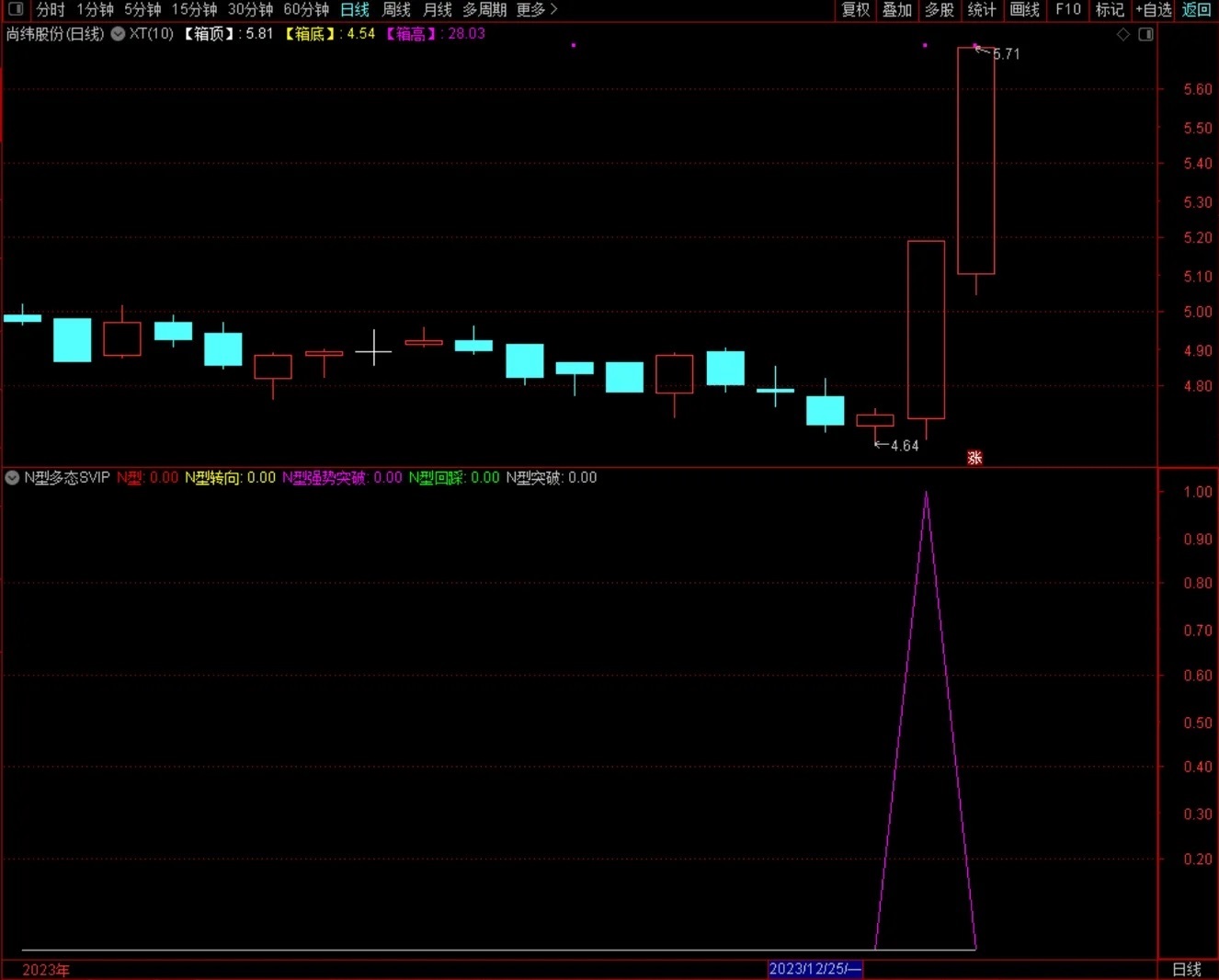Screen dimensions: 1219x980
Task: Select the 周线 period tab
Action: pos(396,9)
